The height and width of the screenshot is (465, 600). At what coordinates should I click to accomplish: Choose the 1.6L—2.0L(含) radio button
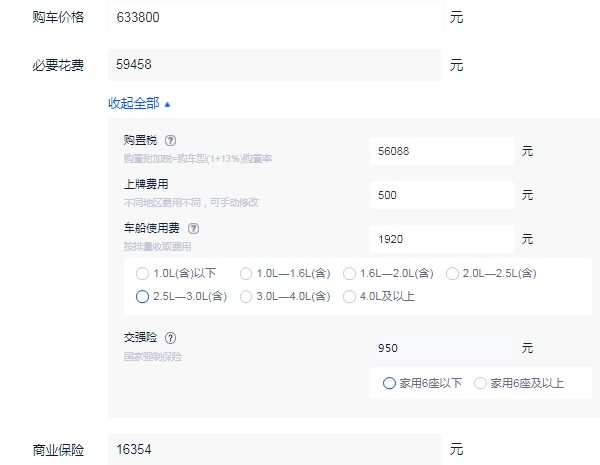click(349, 273)
